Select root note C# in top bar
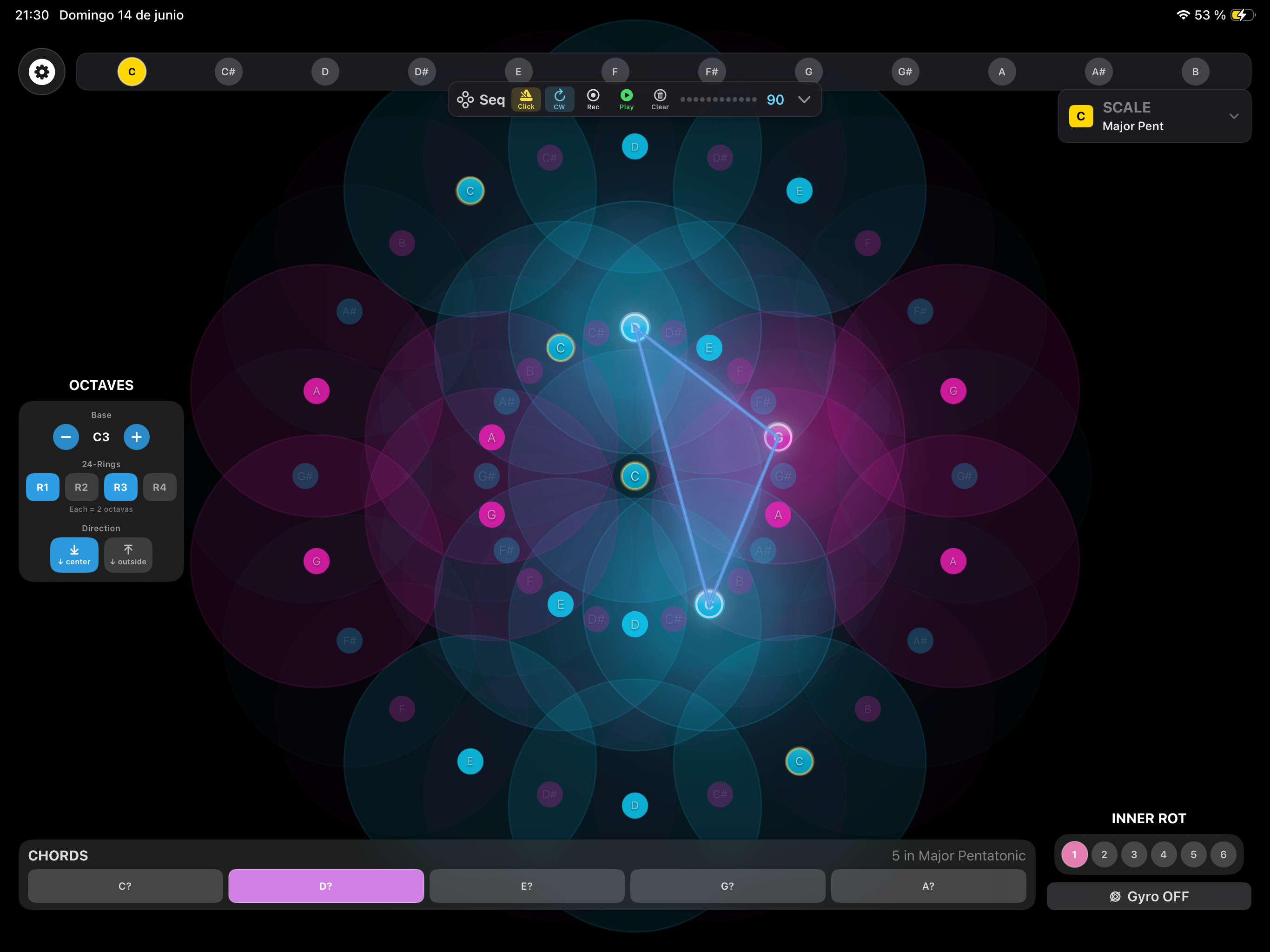This screenshot has height=952, width=1270. [229, 72]
